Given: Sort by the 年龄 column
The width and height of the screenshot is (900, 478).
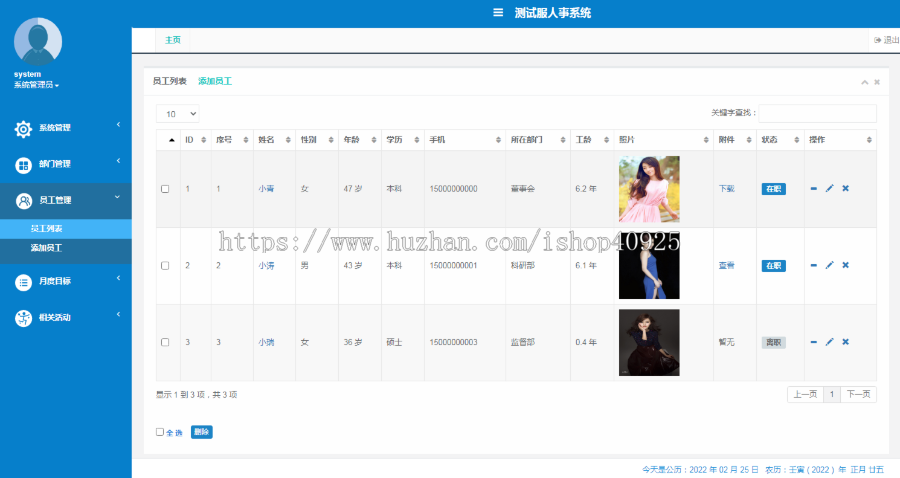Looking at the screenshot, I should [360, 140].
